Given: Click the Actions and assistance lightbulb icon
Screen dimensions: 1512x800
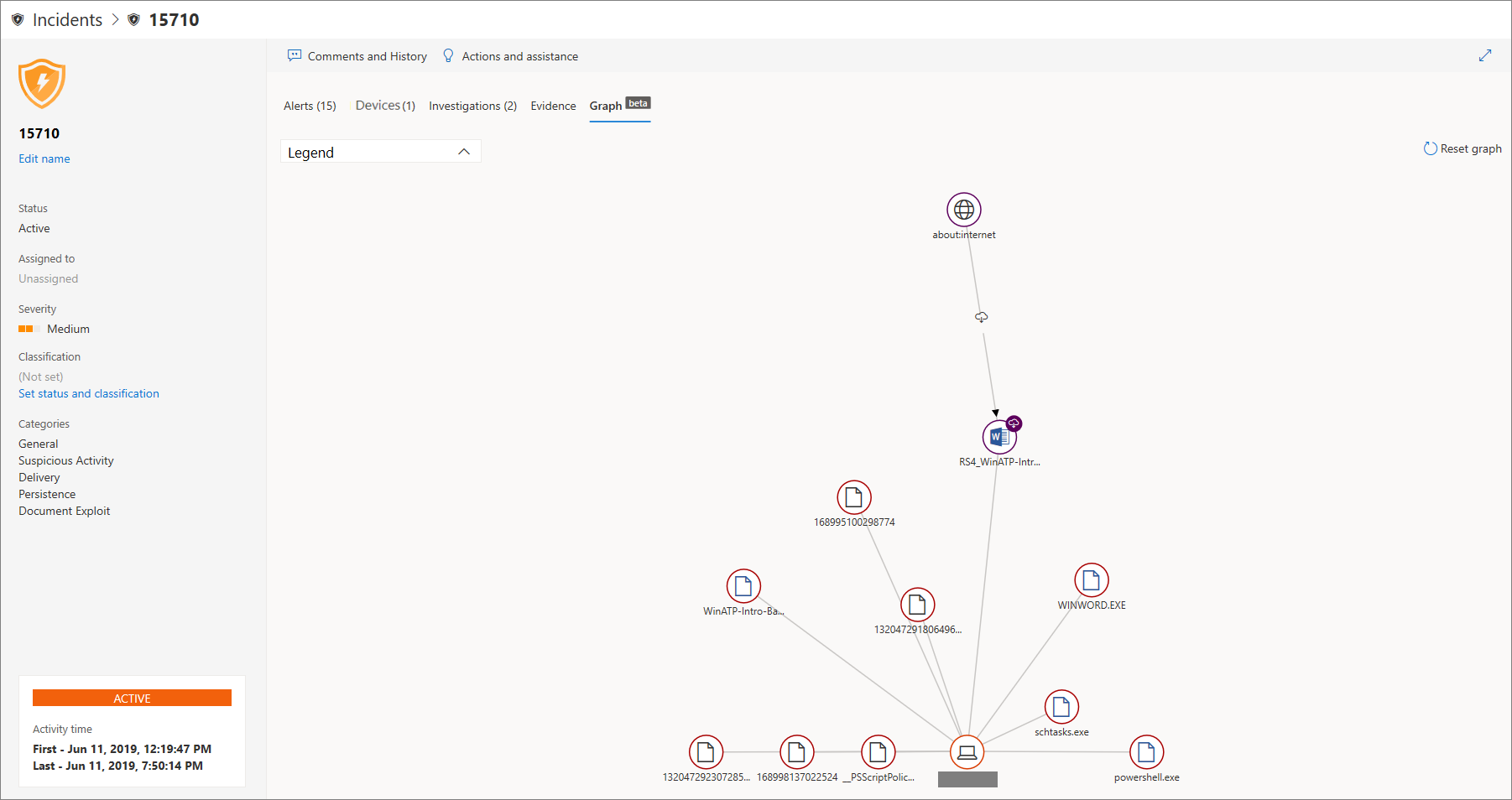Looking at the screenshot, I should (x=448, y=55).
